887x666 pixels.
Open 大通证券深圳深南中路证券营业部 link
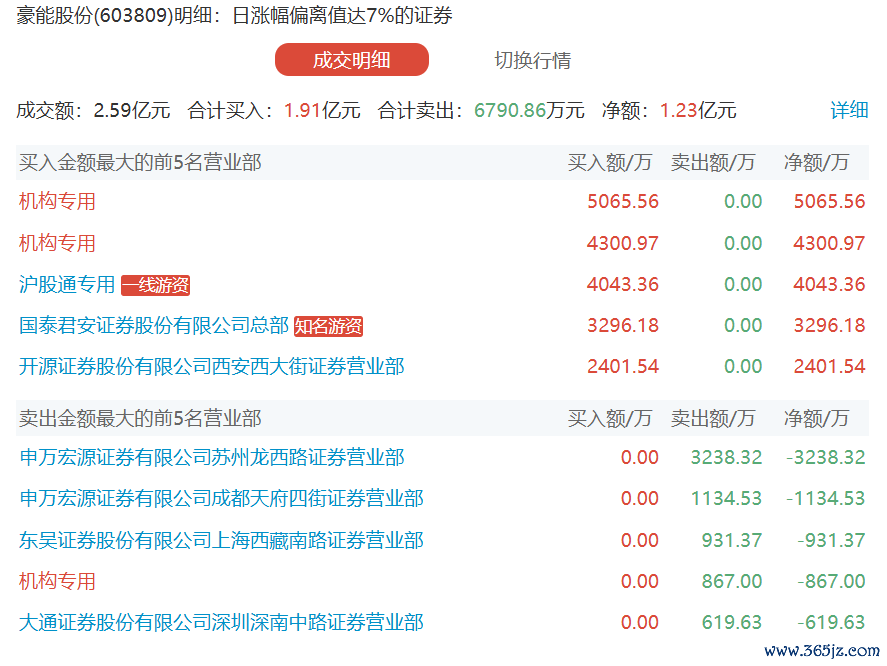point(221,622)
